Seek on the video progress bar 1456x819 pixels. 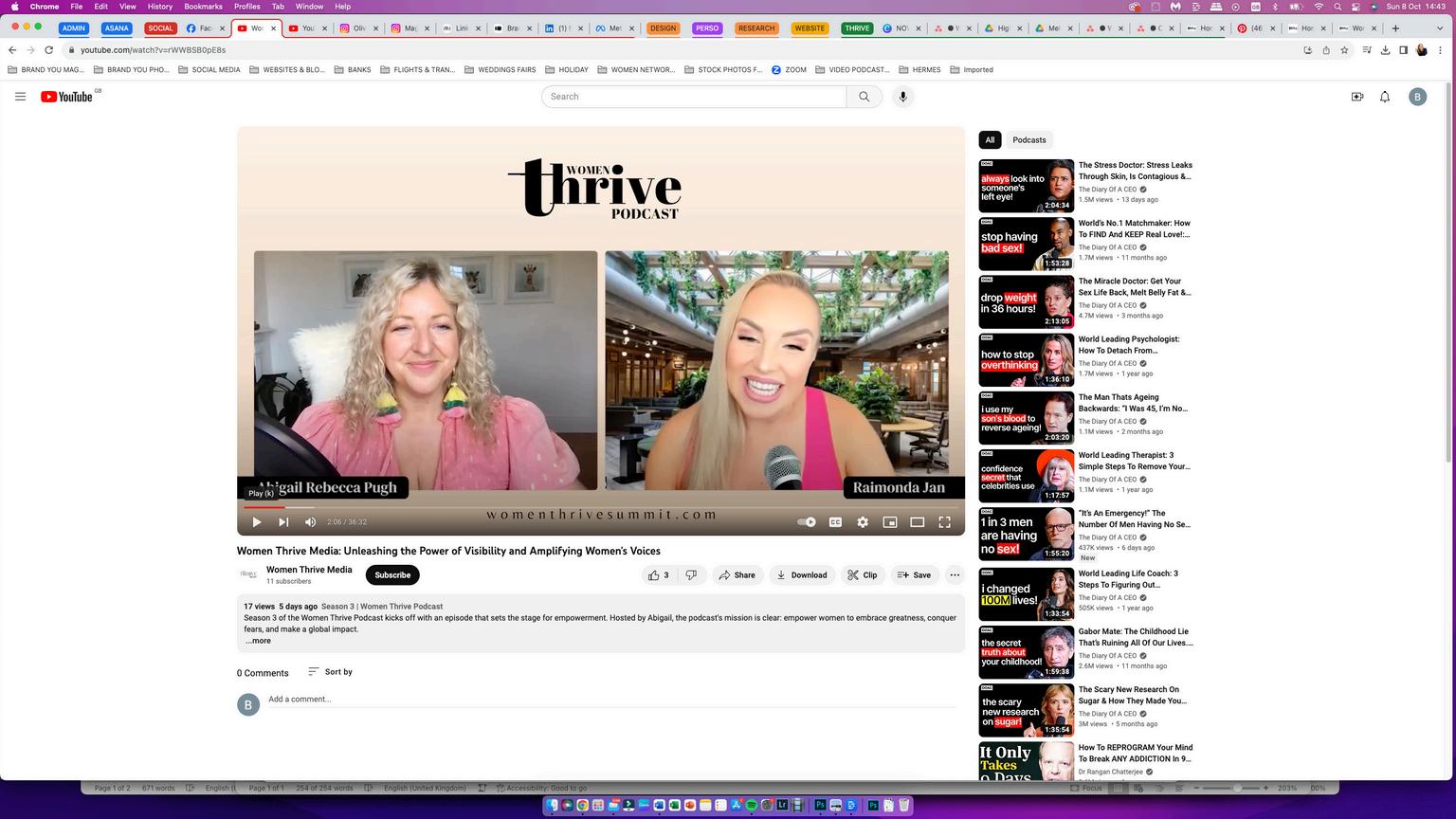click(x=601, y=507)
